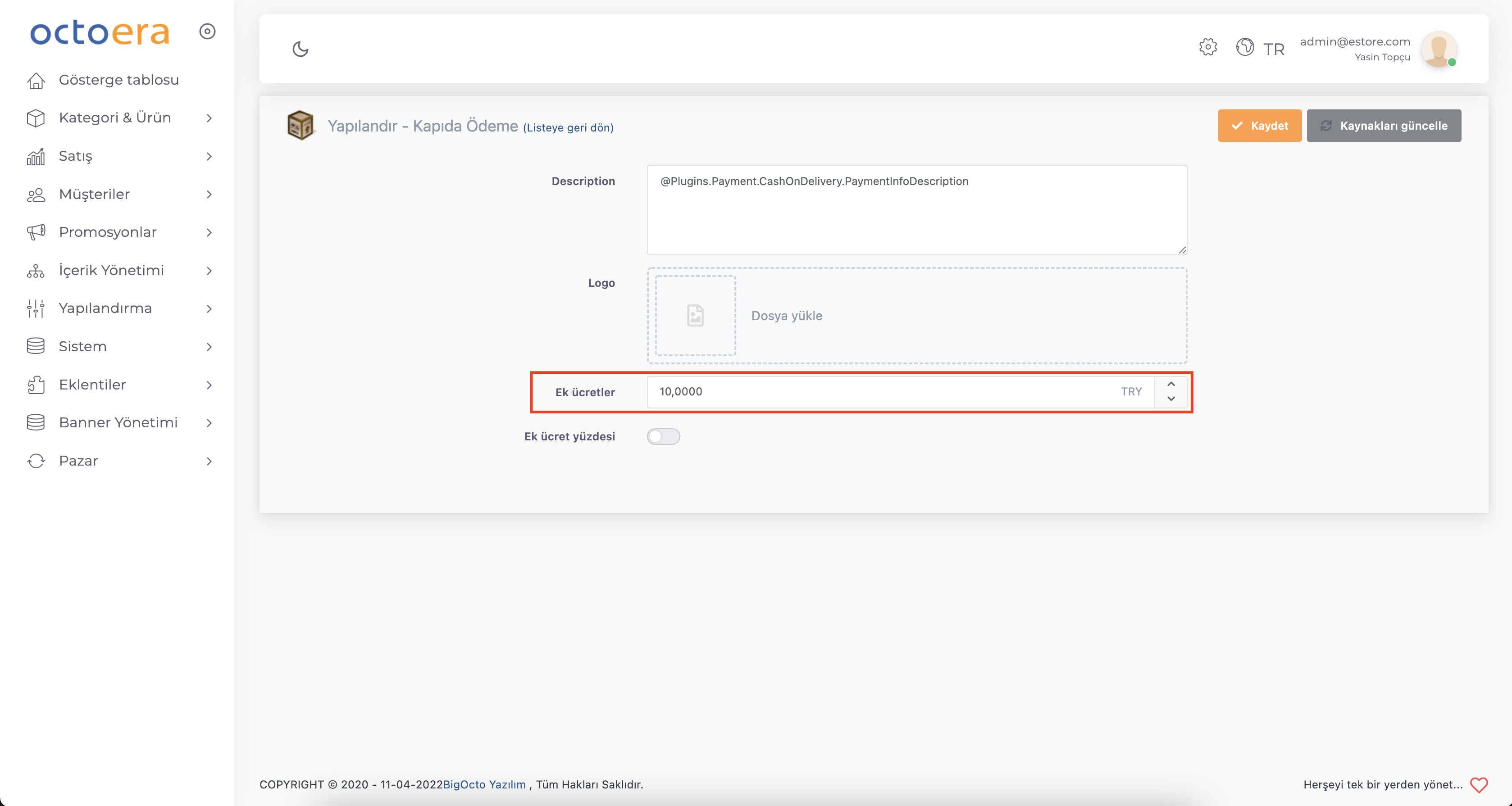Decrease Ek ücretler value with down arrow
This screenshot has height=806, width=1512.
tap(1170, 399)
